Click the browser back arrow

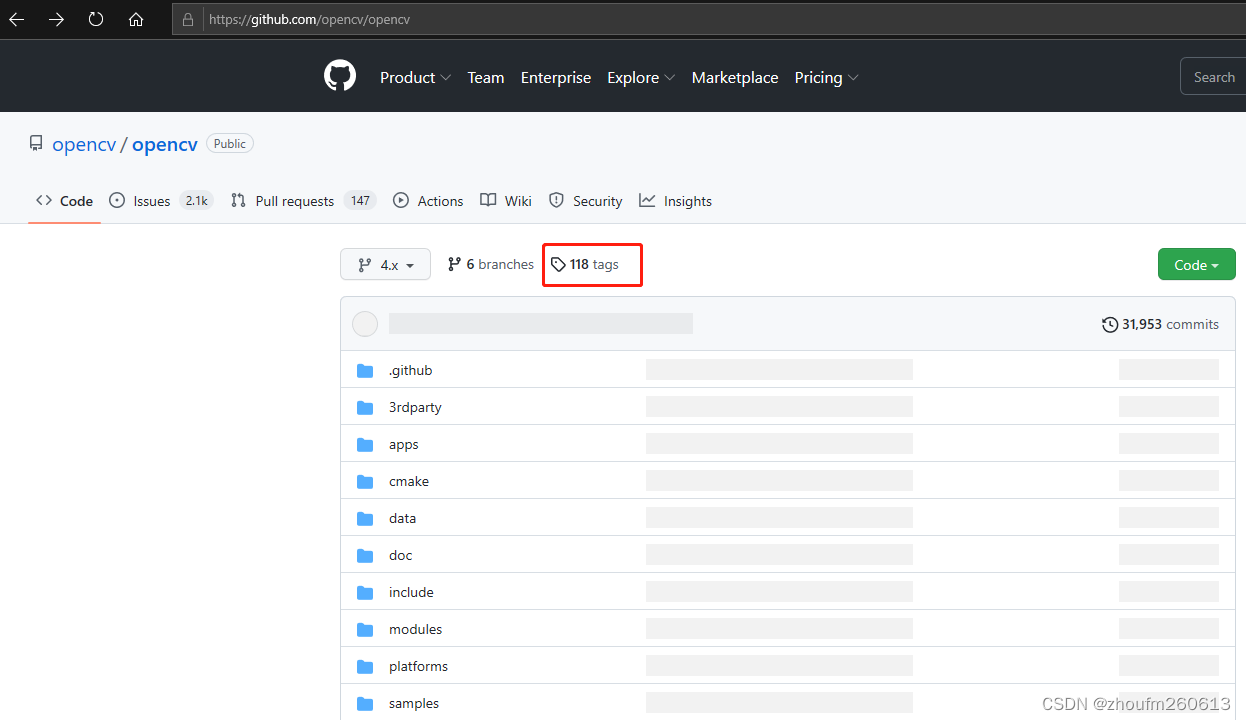17,20
